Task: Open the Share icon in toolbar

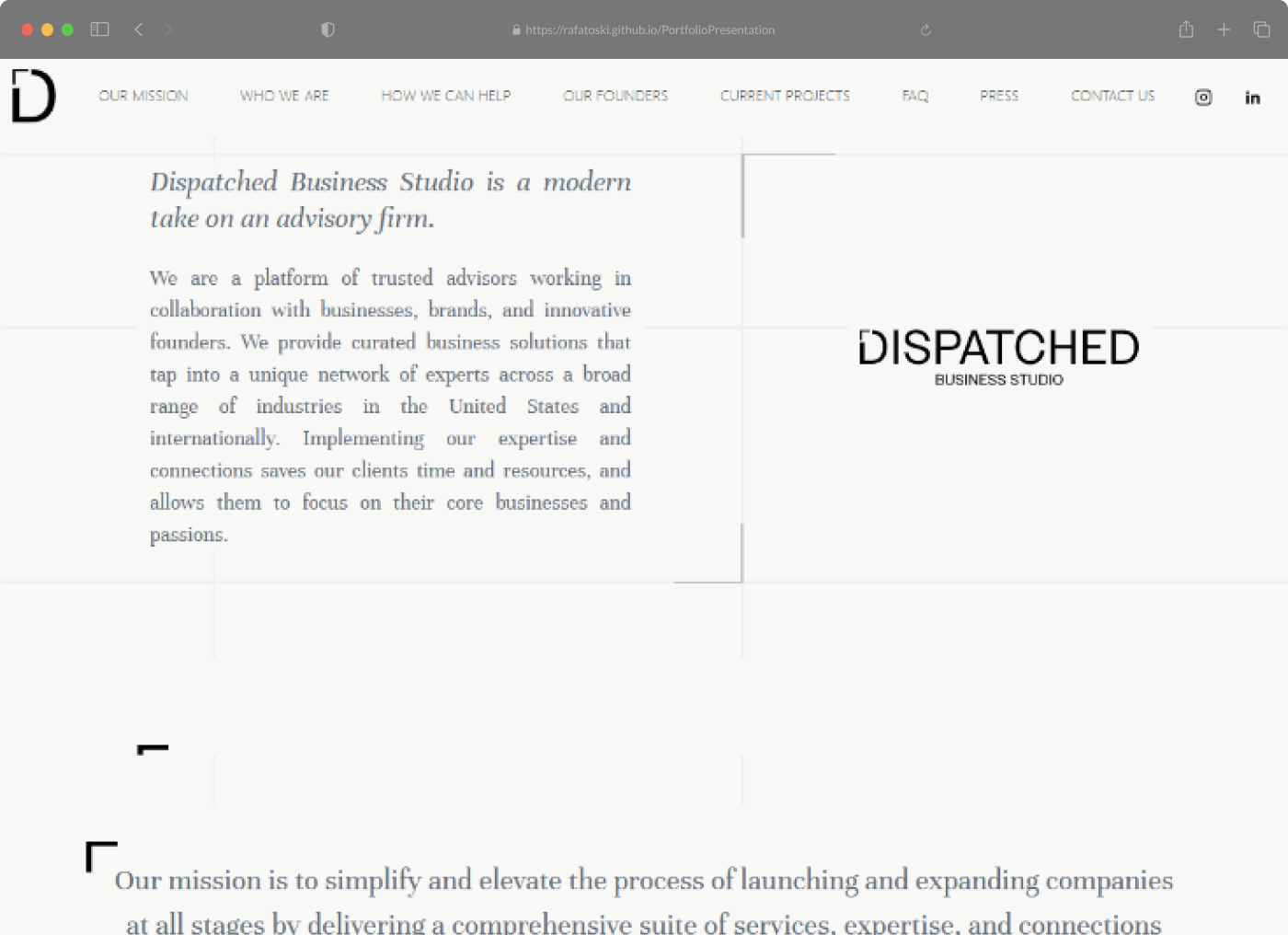Action: pos(1186,29)
